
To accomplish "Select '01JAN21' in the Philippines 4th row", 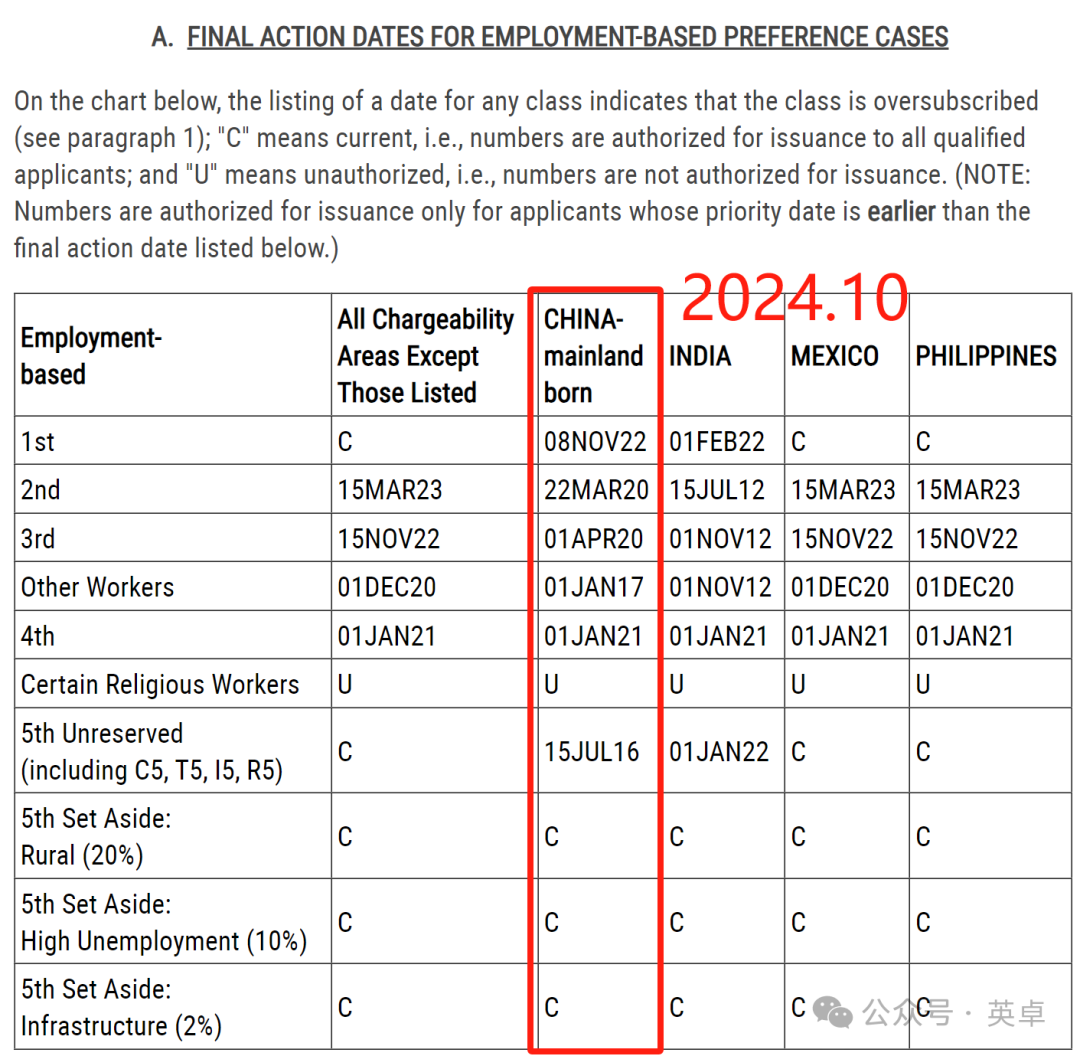I will [x=964, y=636].
